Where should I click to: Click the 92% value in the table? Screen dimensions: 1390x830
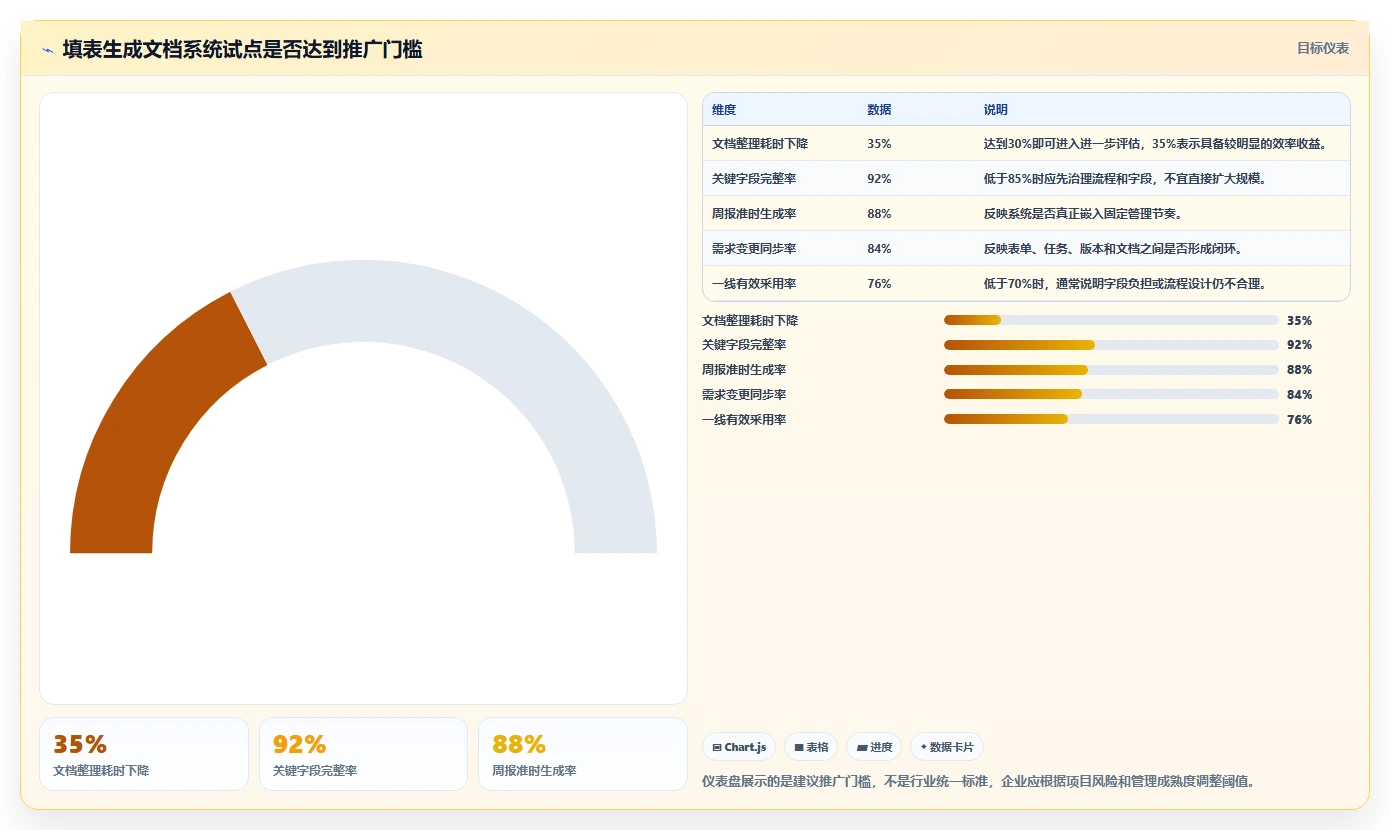tap(879, 179)
